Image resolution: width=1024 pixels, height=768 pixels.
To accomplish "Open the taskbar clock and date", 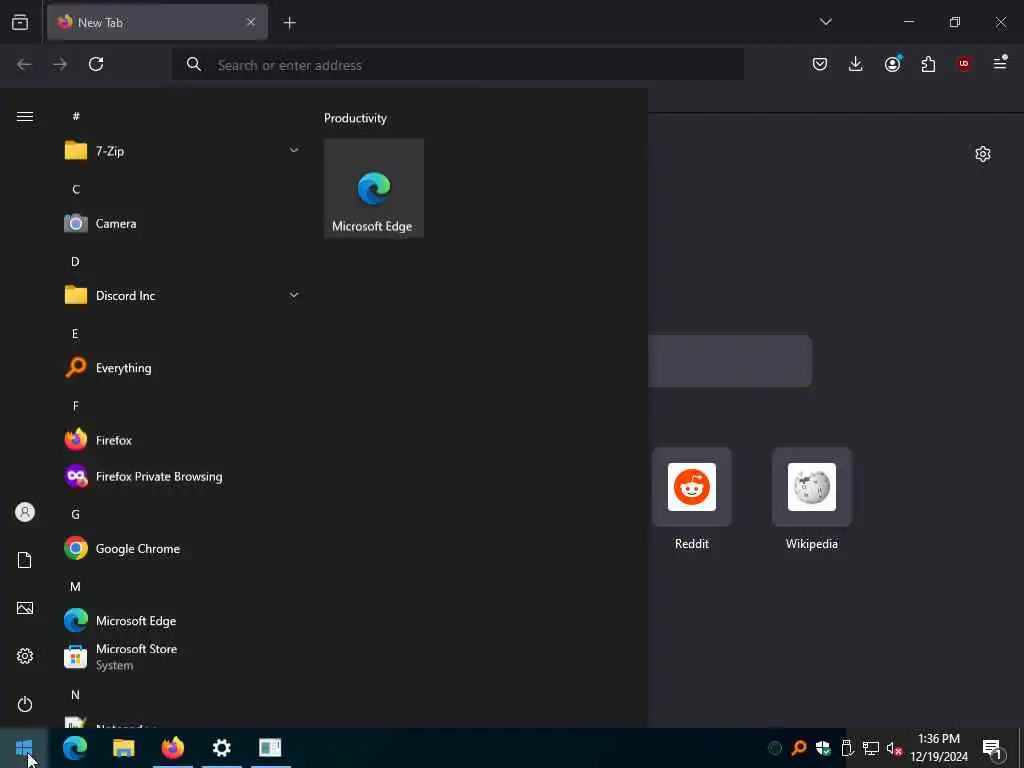I will 939,748.
